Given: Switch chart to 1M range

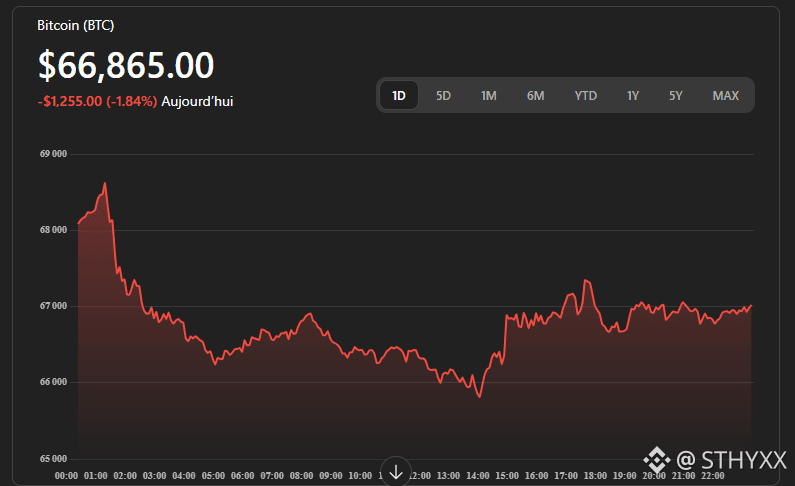Looking at the screenshot, I should [489, 95].
